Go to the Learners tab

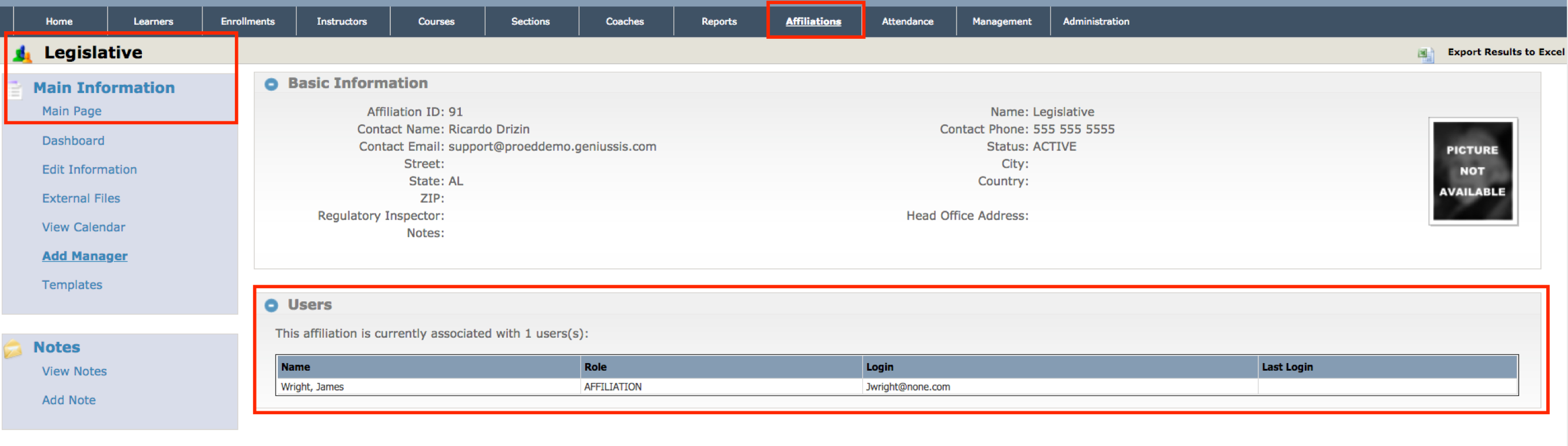154,21
